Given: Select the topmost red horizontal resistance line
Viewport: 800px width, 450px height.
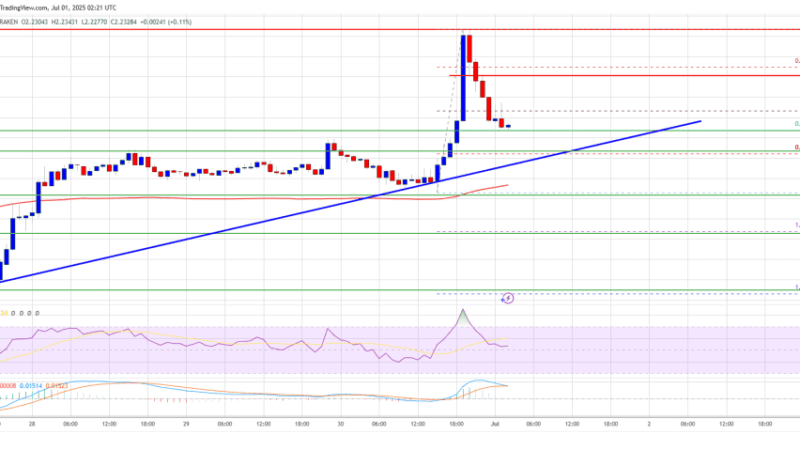Looking at the screenshot, I should click(x=400, y=30).
